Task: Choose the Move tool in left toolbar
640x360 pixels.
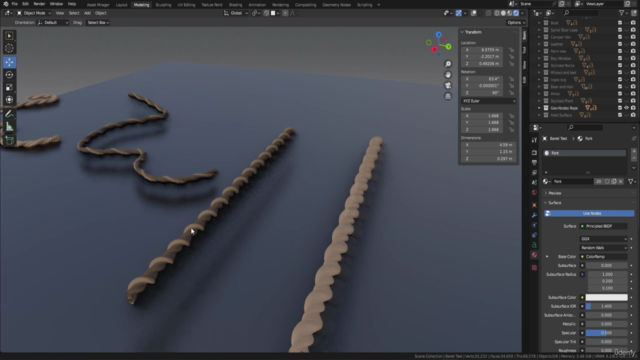Action: click(x=9, y=62)
